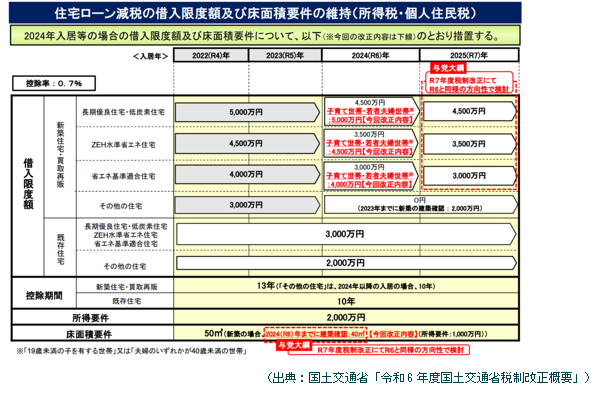Click the 控除率:0.7% box

tap(54, 83)
